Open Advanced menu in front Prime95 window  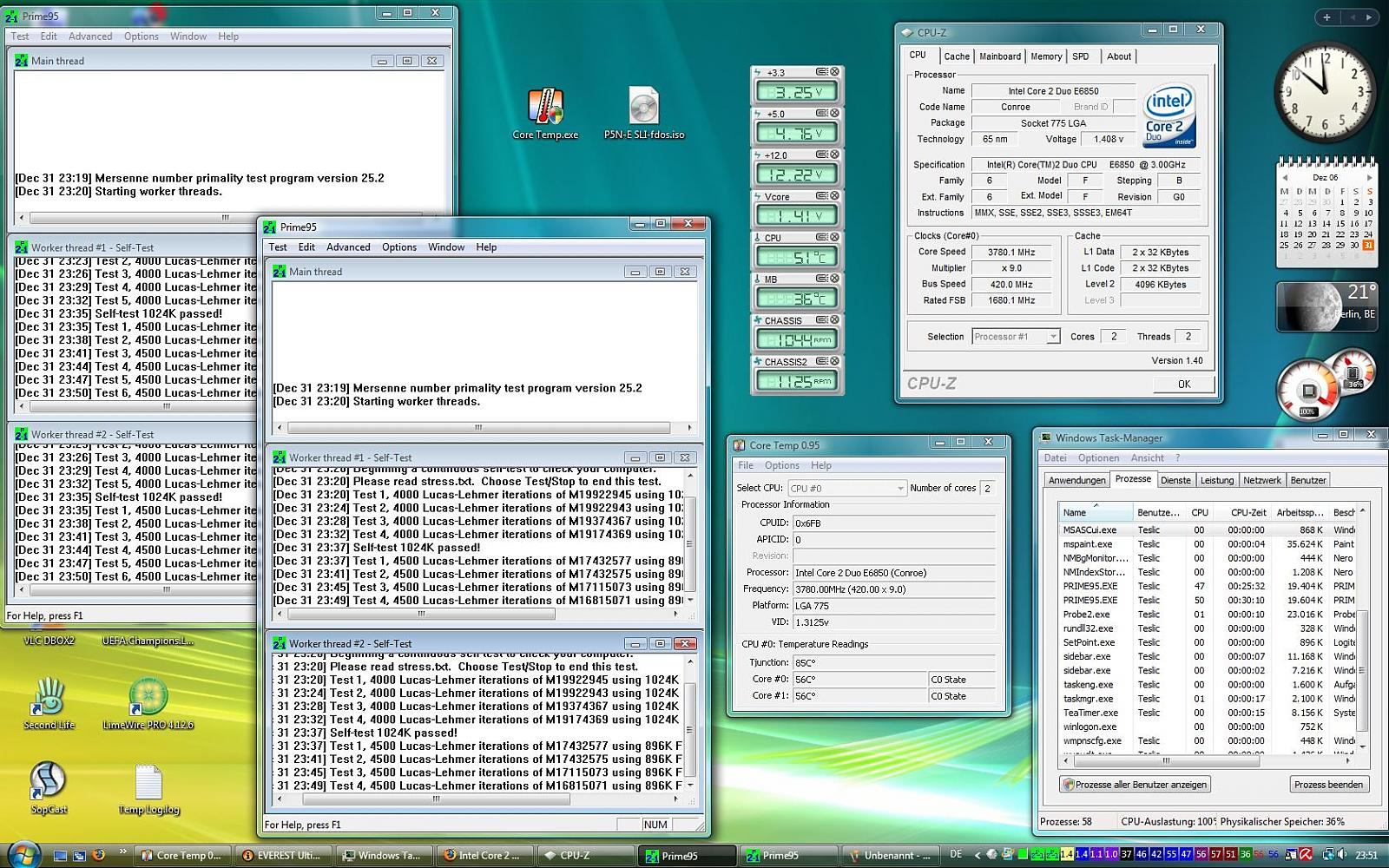point(348,247)
